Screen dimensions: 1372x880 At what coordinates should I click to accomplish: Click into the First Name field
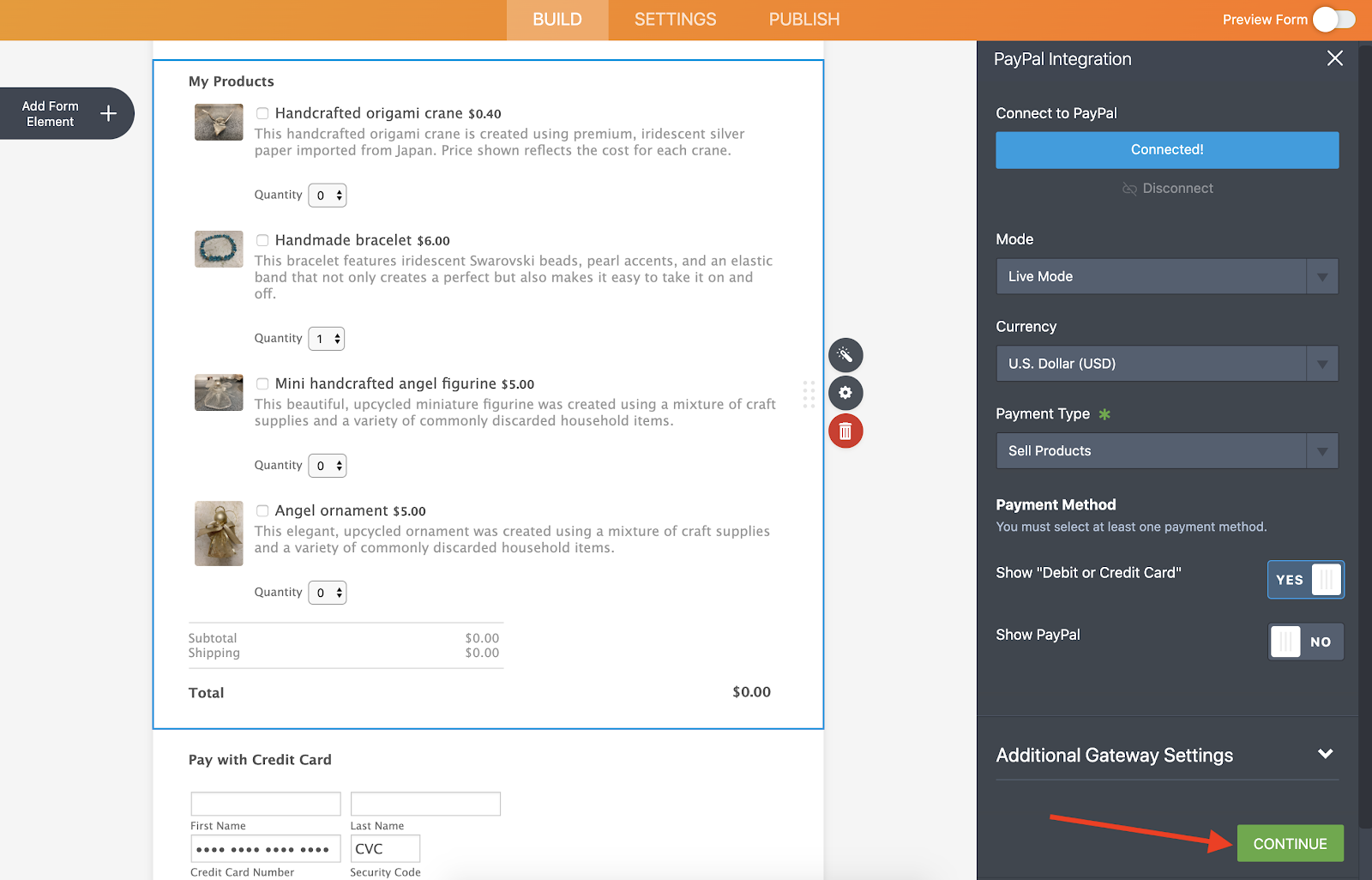click(266, 804)
